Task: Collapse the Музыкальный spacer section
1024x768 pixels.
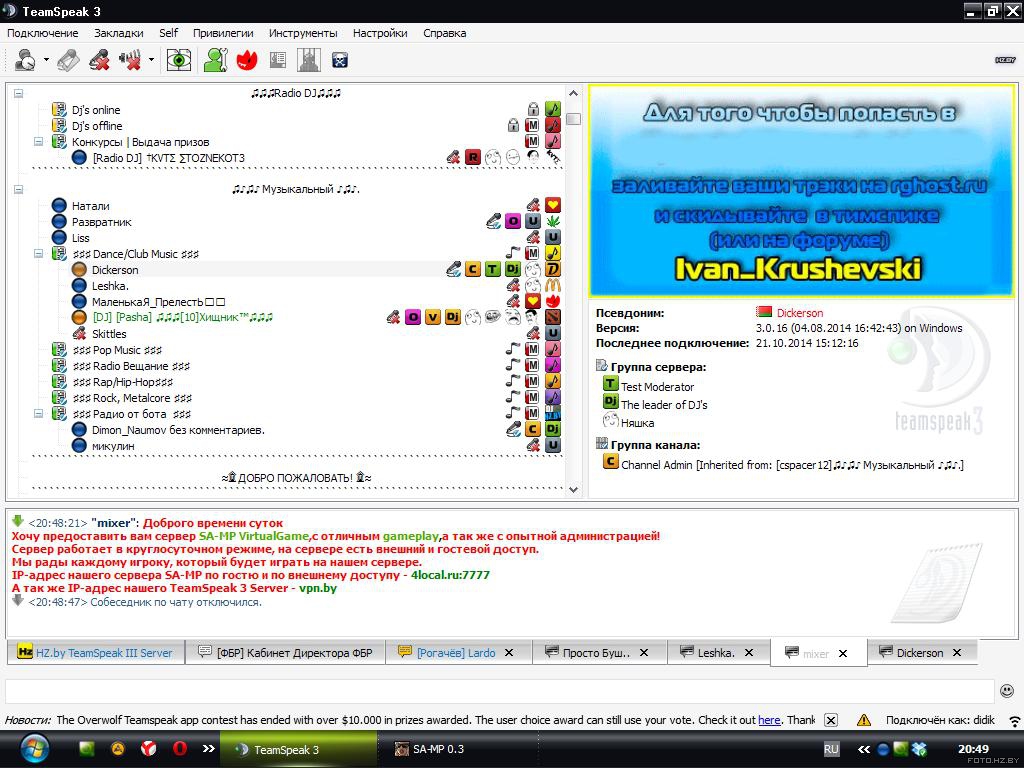Action: 19,189
